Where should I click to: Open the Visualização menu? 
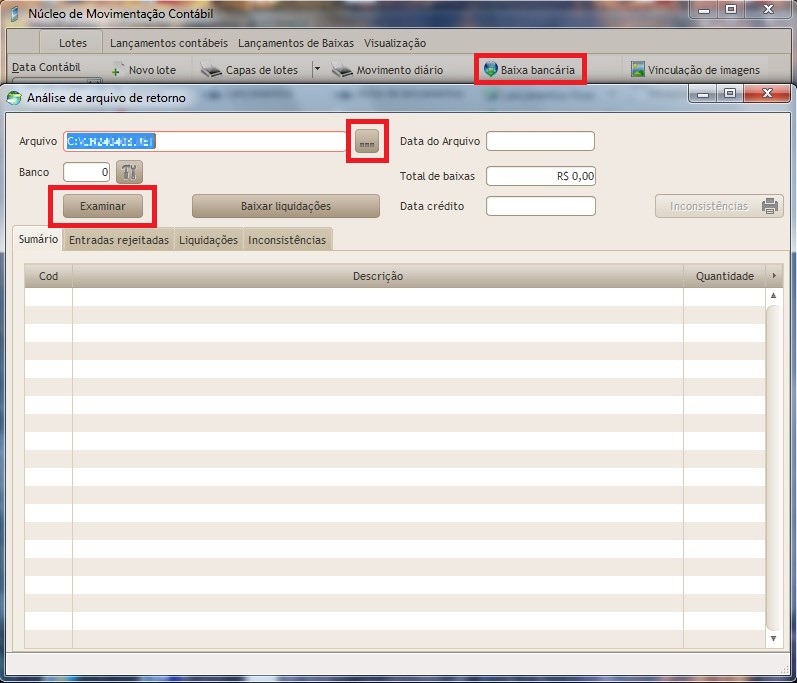(395, 43)
